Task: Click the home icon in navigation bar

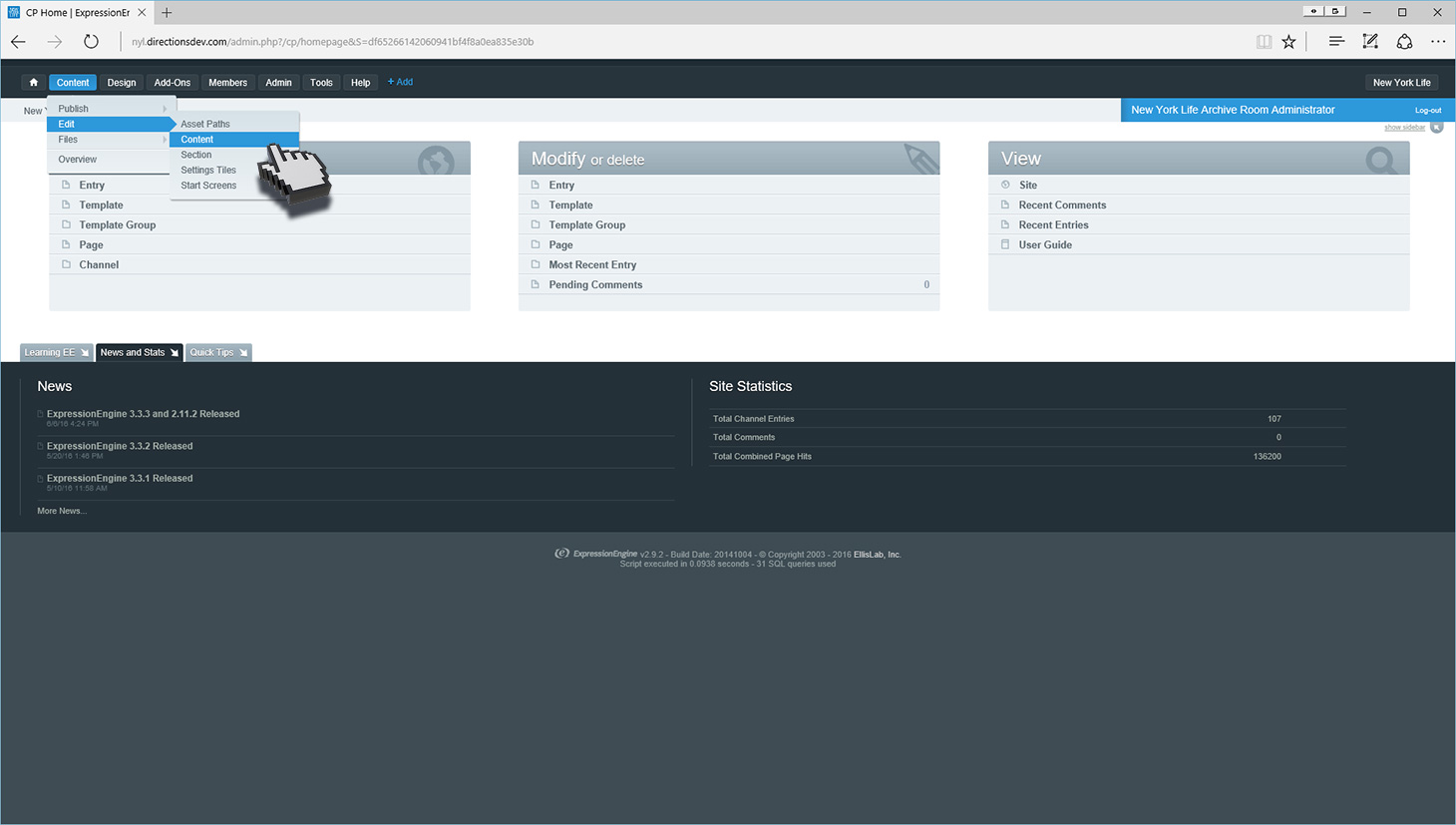Action: tap(34, 83)
